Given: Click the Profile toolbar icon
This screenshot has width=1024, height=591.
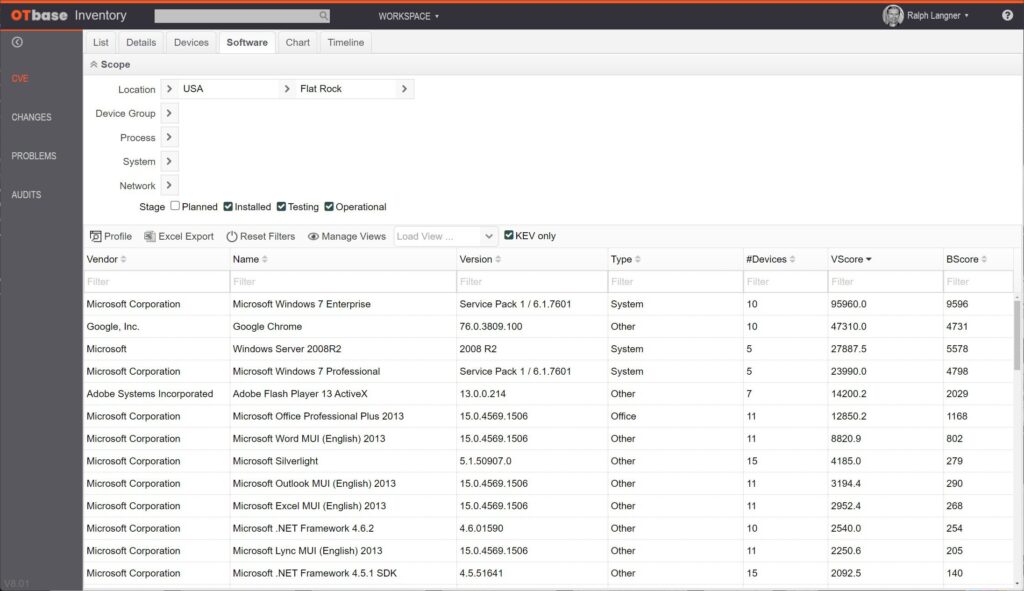Looking at the screenshot, I should 96,237.
